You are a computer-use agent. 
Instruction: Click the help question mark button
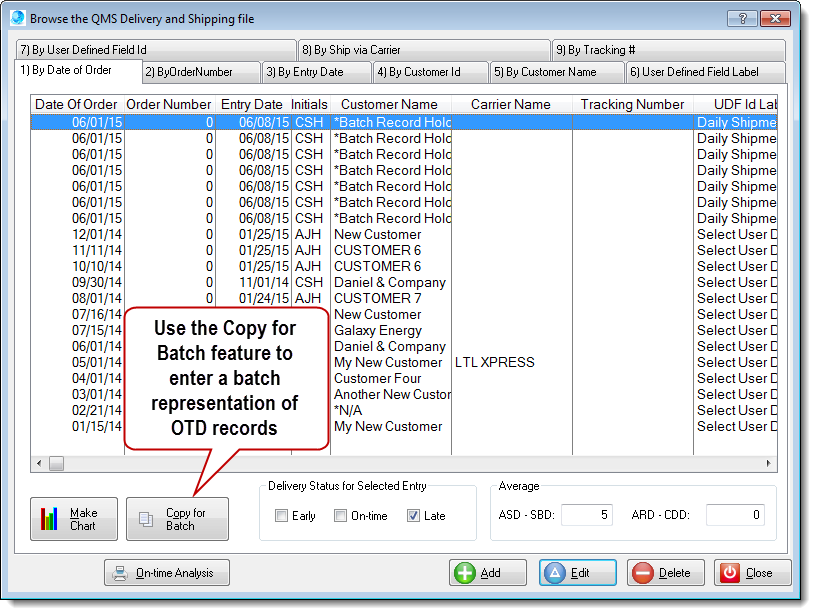[x=741, y=18]
